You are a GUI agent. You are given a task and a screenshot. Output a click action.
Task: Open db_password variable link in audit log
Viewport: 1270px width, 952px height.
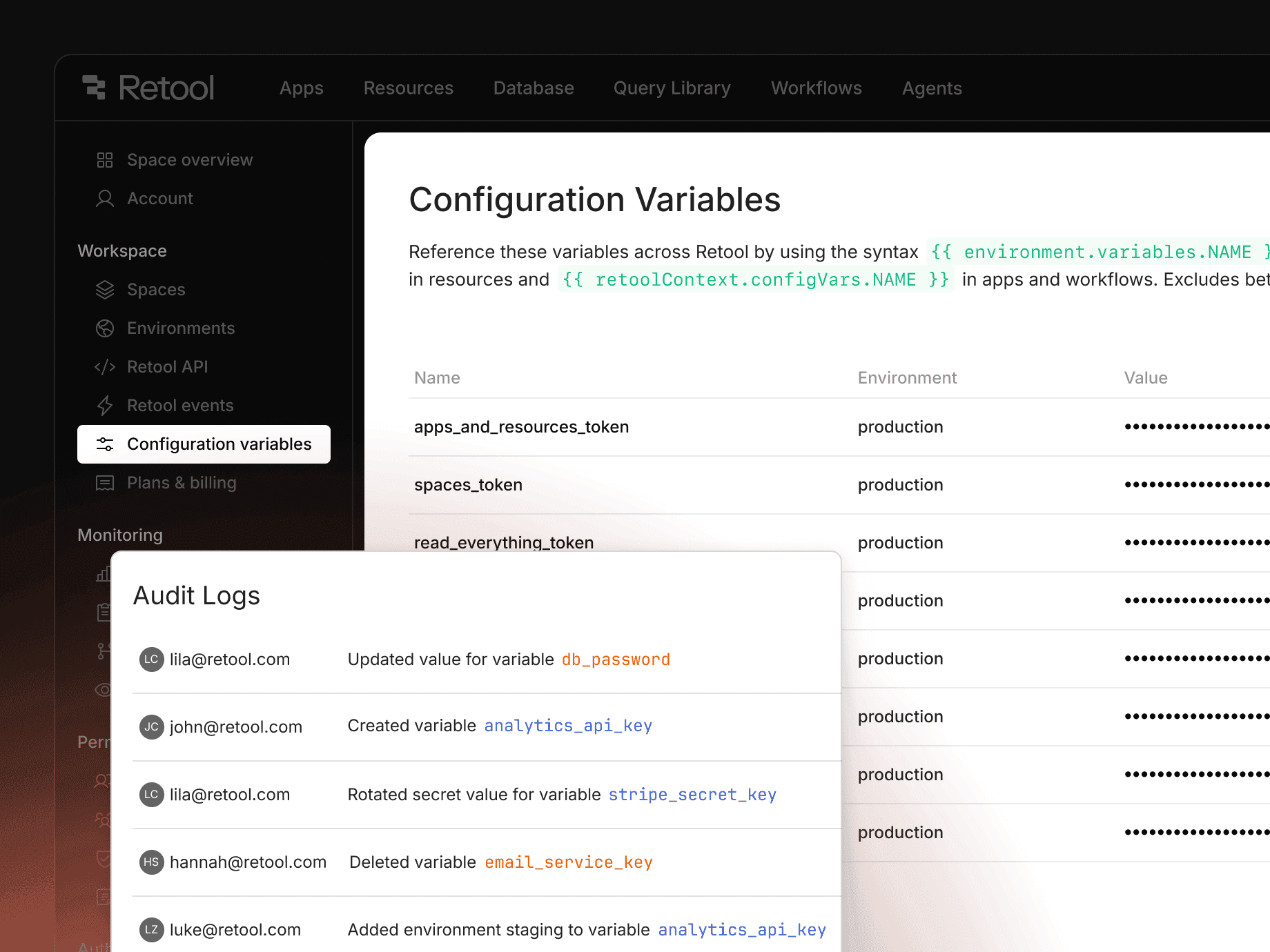[616, 660]
